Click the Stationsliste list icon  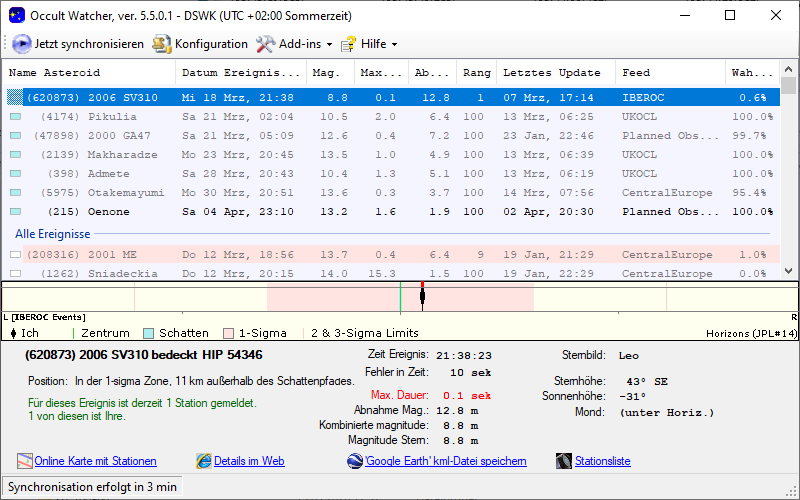click(x=563, y=461)
